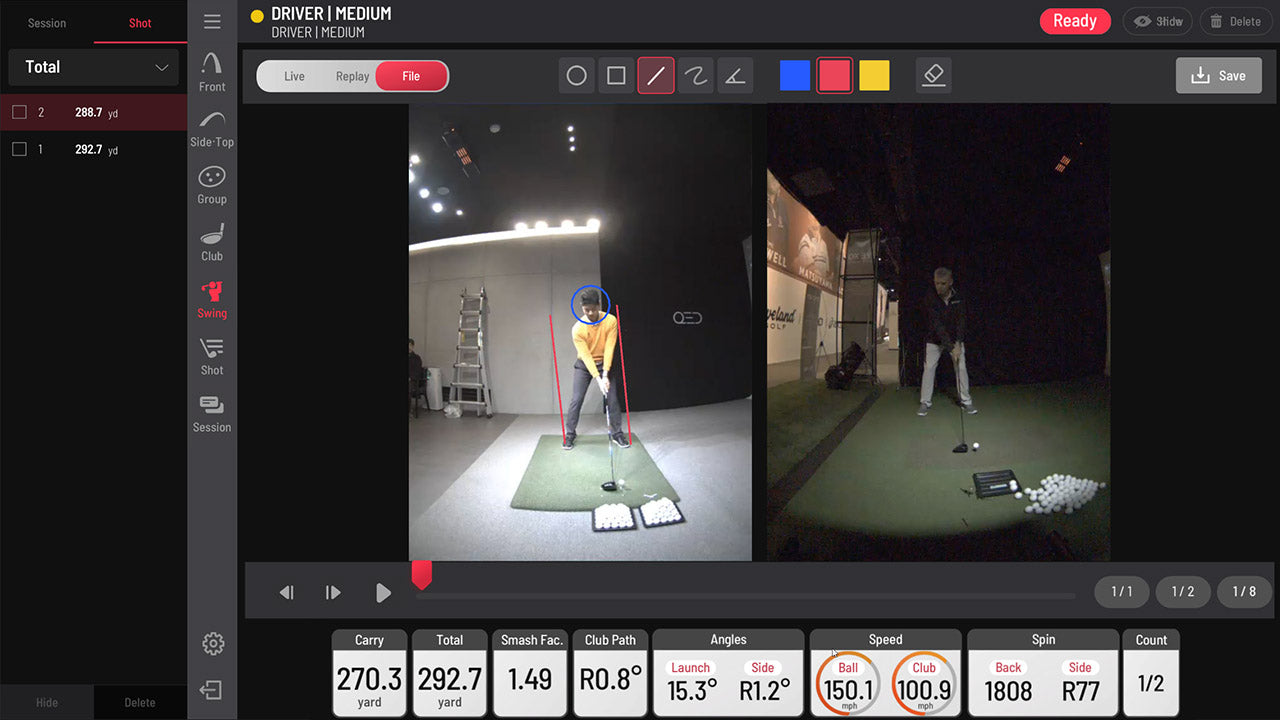Image resolution: width=1280 pixels, height=720 pixels.
Task: Click the exit icon in sidebar
Action: point(212,690)
